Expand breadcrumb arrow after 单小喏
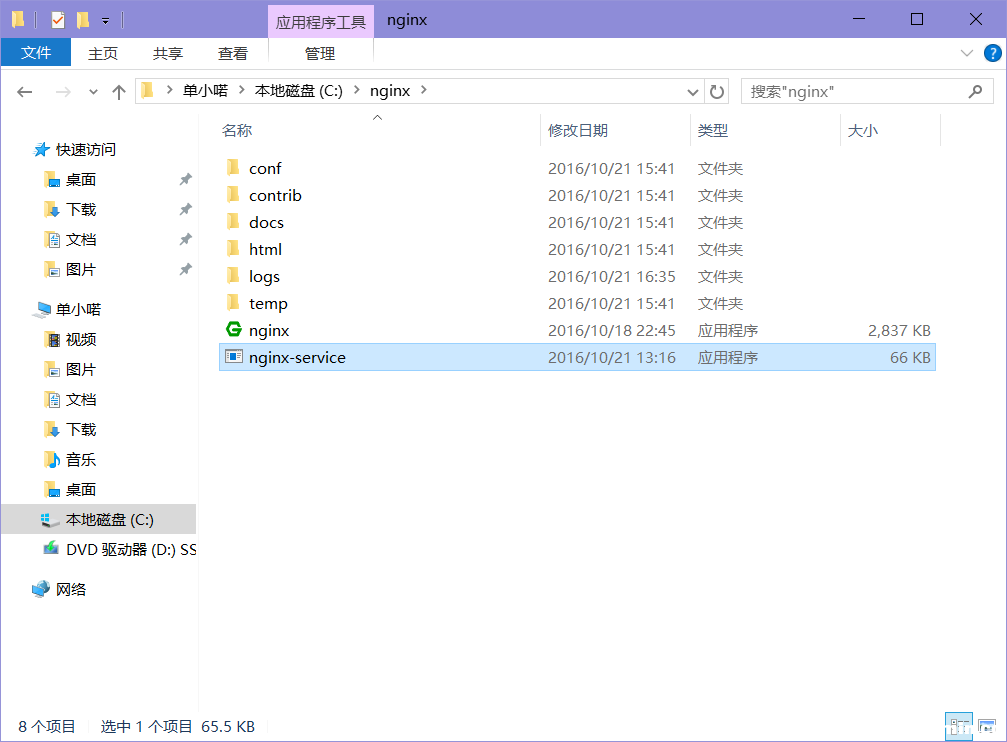This screenshot has height=742, width=1007. [x=242, y=90]
